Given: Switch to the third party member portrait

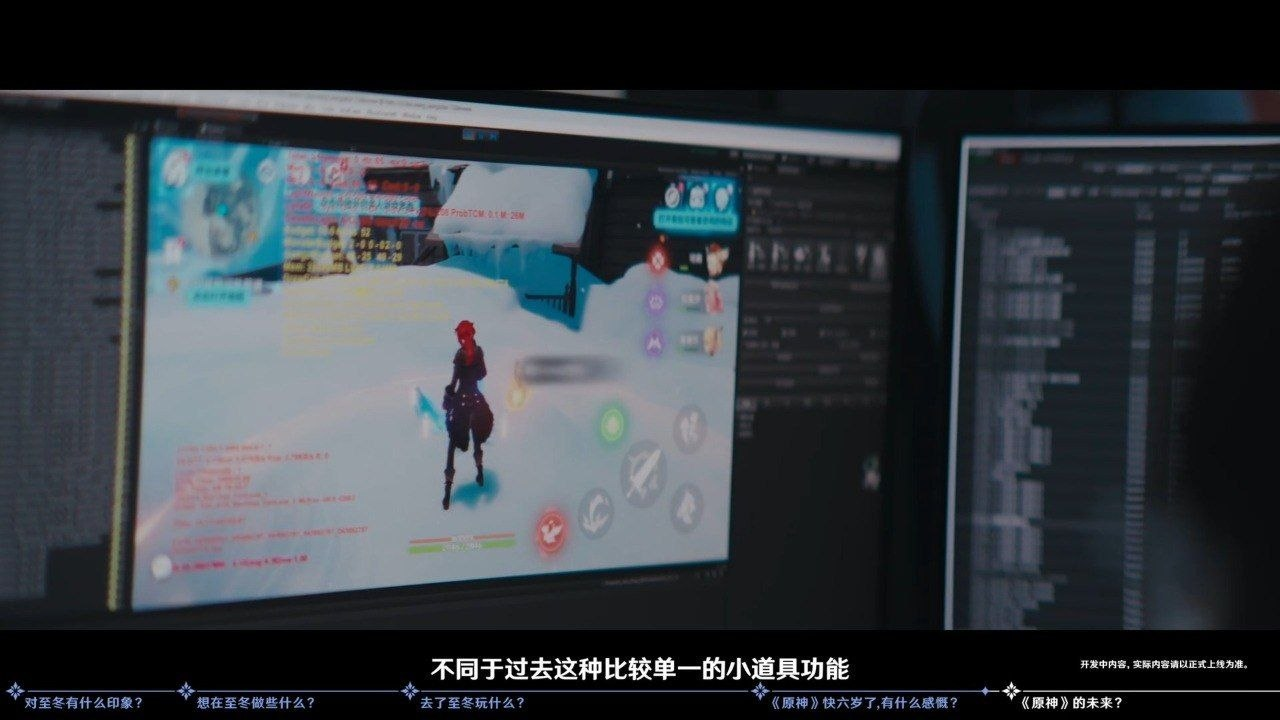Looking at the screenshot, I should 713,340.
